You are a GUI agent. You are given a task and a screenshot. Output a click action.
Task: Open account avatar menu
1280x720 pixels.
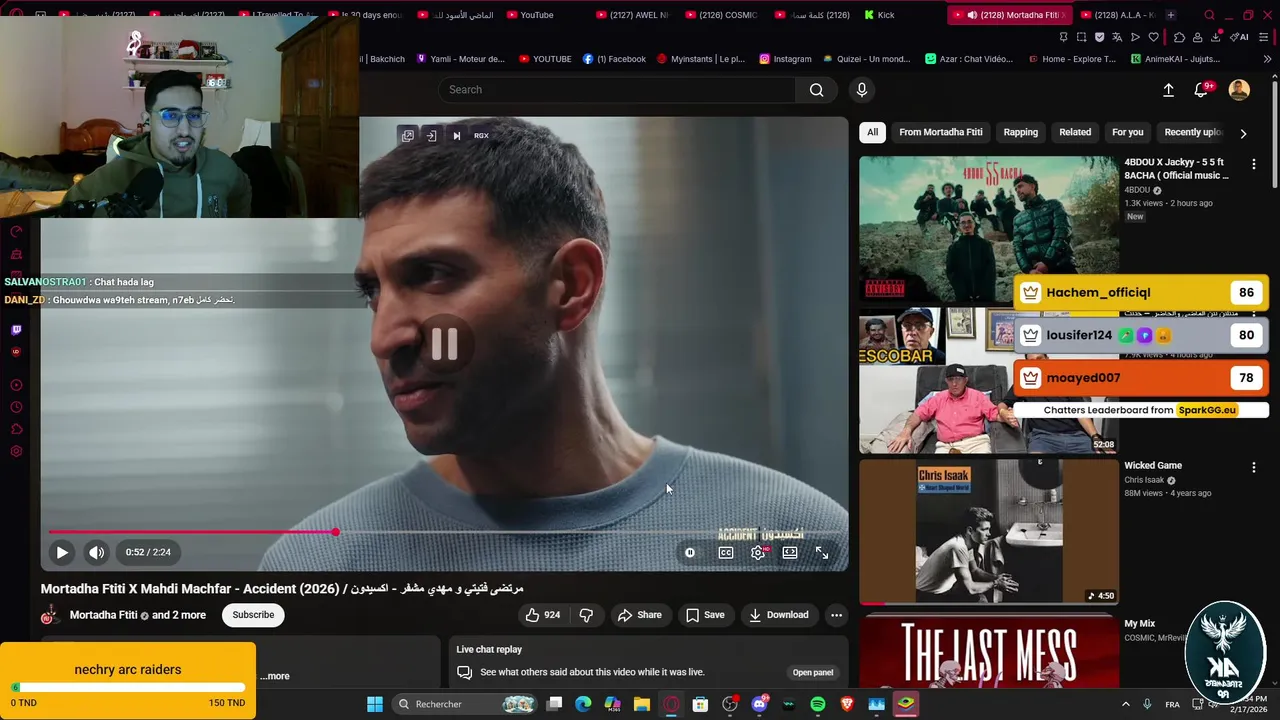pos(1239,90)
